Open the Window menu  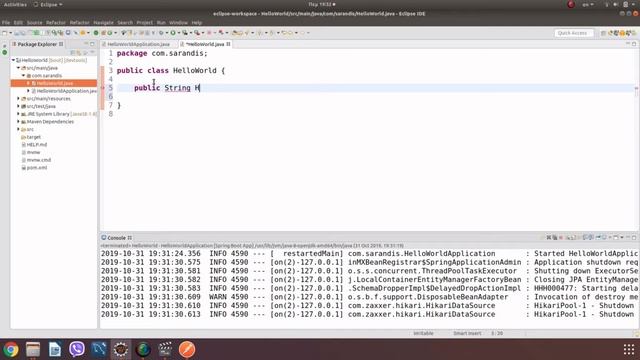[178, 22]
